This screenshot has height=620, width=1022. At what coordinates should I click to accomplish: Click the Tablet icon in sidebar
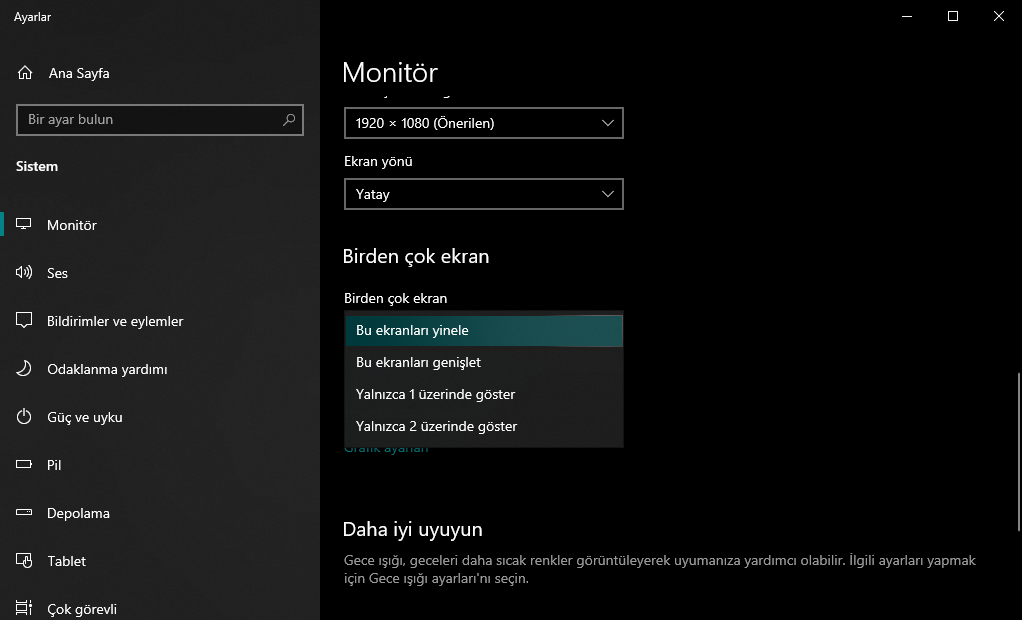coord(24,561)
